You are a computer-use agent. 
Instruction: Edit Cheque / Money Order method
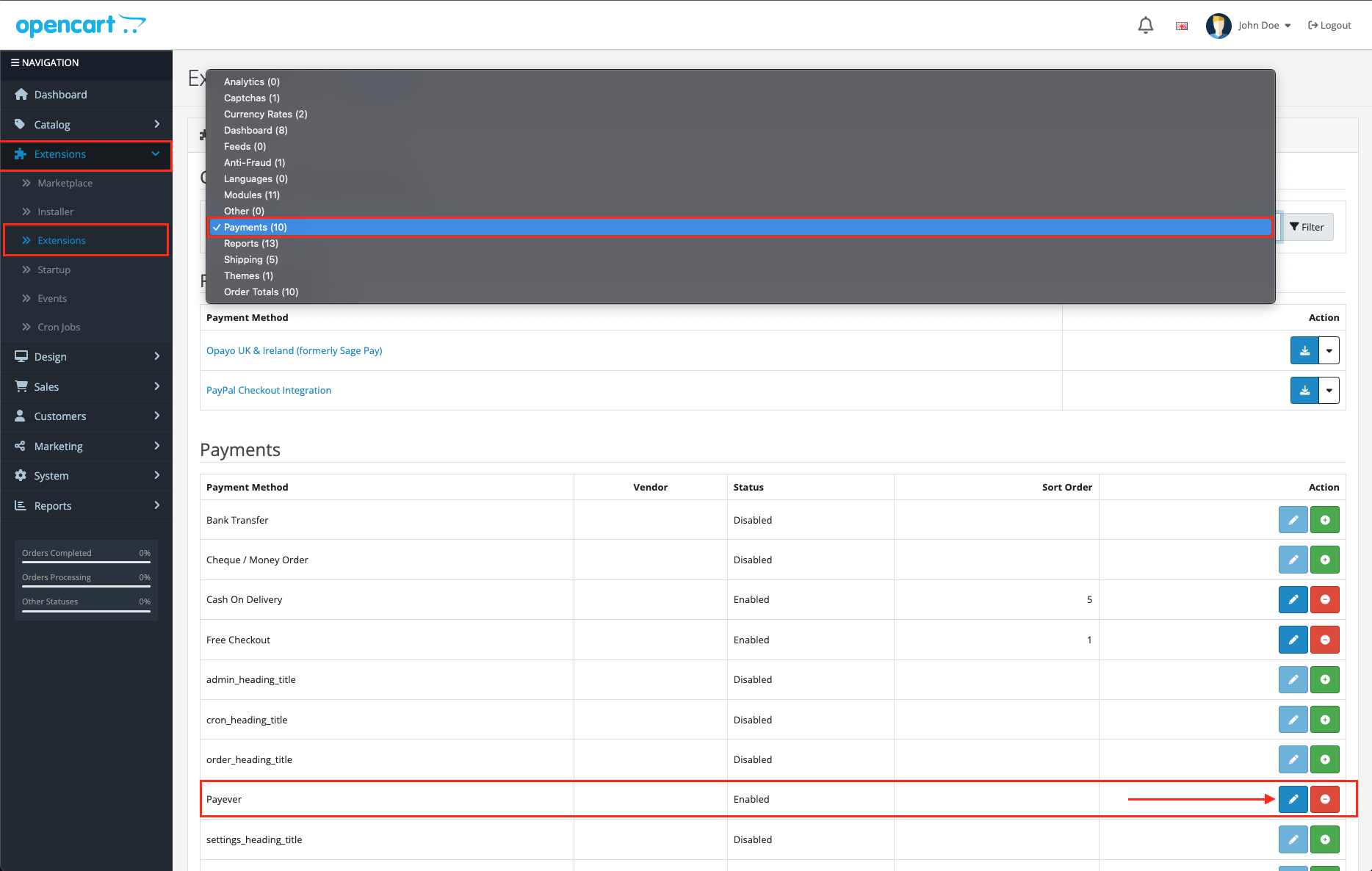[x=1293, y=560]
